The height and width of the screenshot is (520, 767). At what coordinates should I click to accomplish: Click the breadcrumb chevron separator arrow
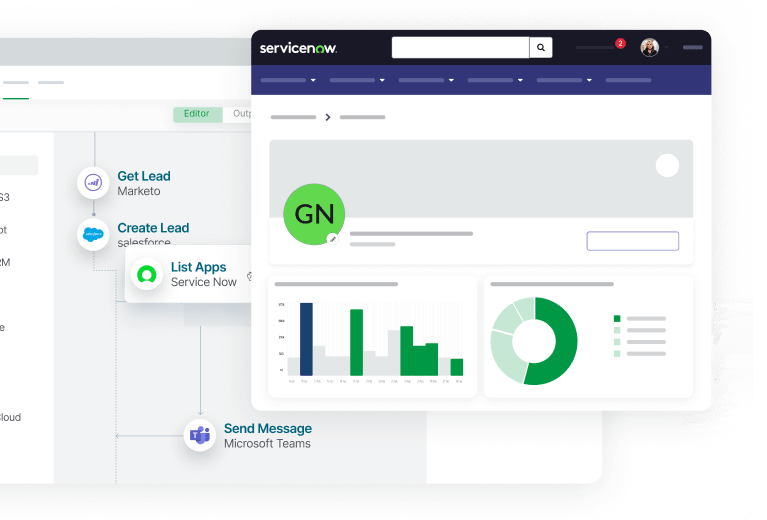[x=328, y=117]
